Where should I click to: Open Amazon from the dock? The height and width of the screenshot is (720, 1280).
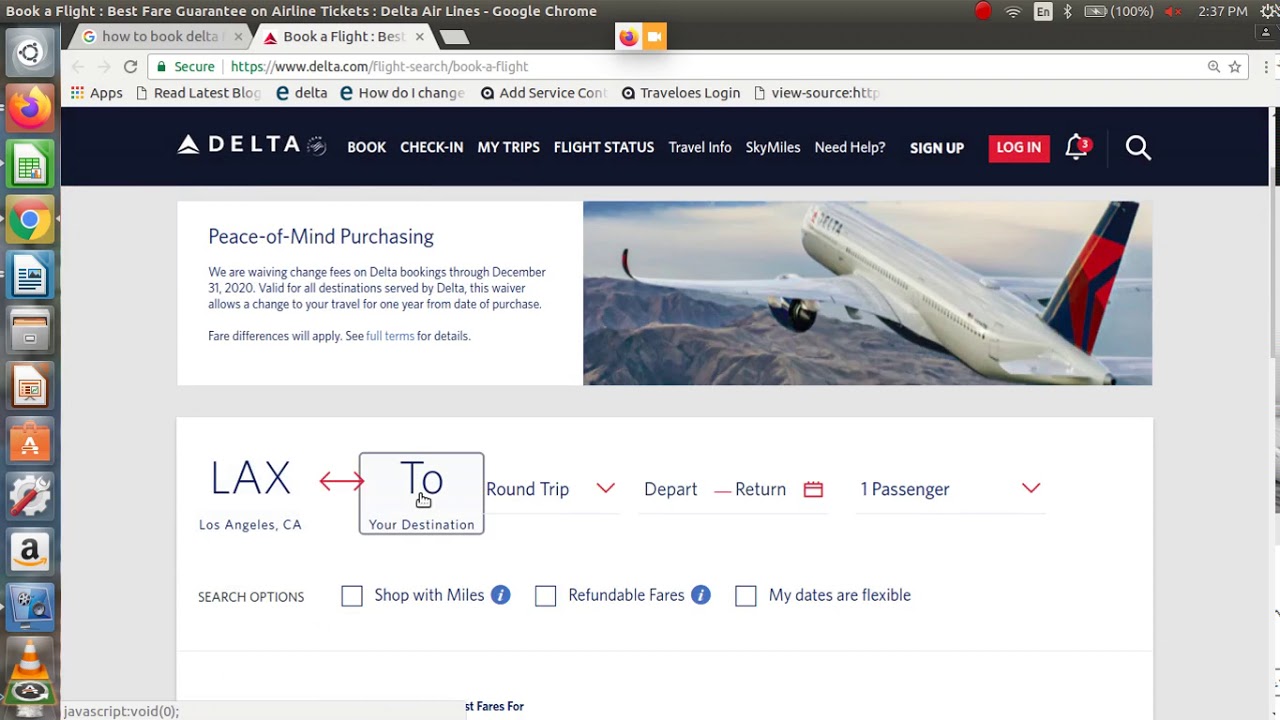[x=30, y=551]
